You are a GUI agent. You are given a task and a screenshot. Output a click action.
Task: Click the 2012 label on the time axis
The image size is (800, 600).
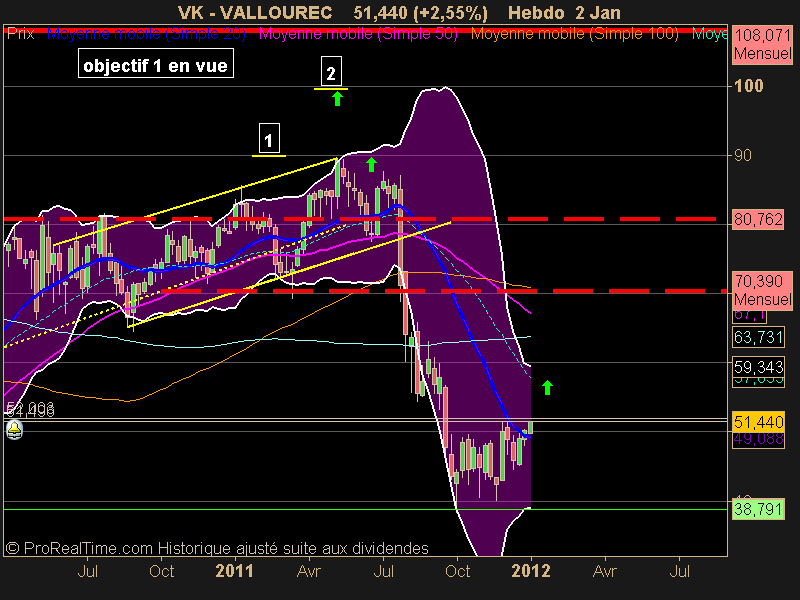[x=531, y=570]
